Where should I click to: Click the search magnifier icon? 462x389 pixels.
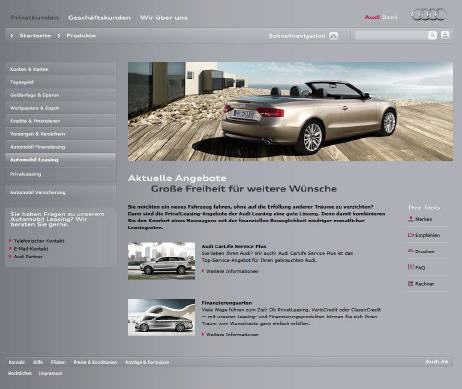[432, 35]
